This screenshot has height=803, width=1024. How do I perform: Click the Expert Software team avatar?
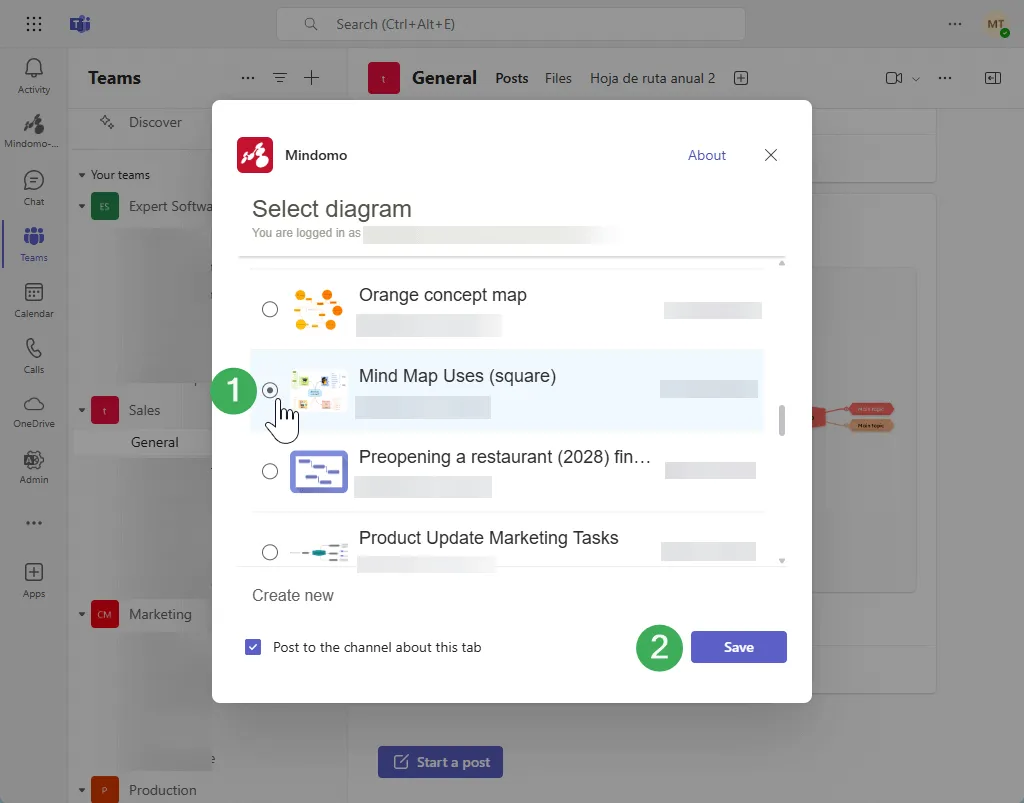tap(104, 206)
